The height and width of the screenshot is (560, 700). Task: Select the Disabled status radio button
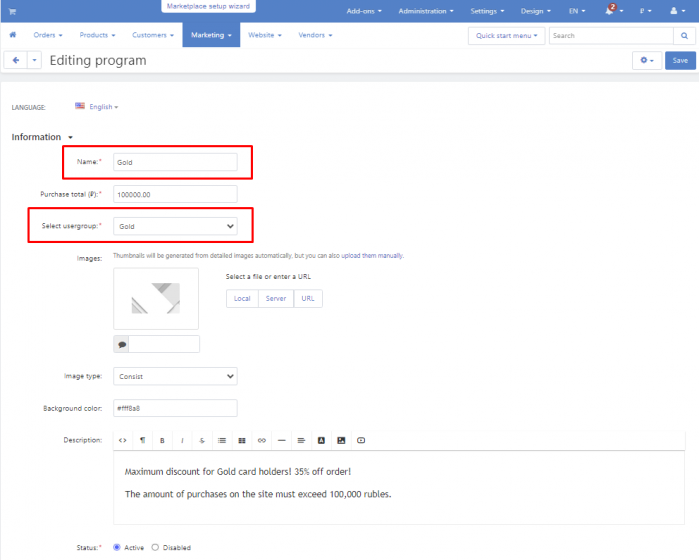155,547
